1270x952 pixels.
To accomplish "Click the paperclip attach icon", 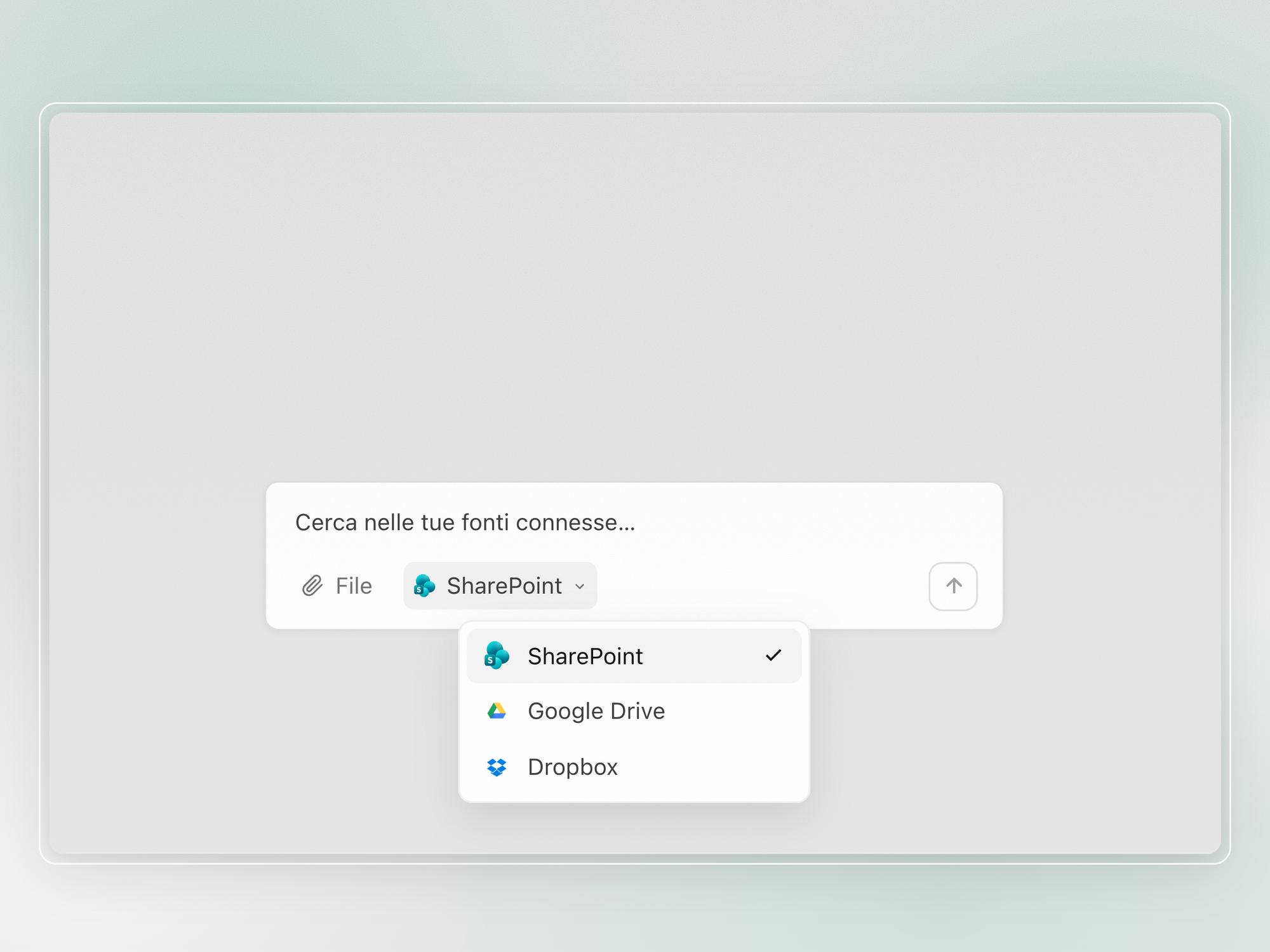I will [x=312, y=586].
